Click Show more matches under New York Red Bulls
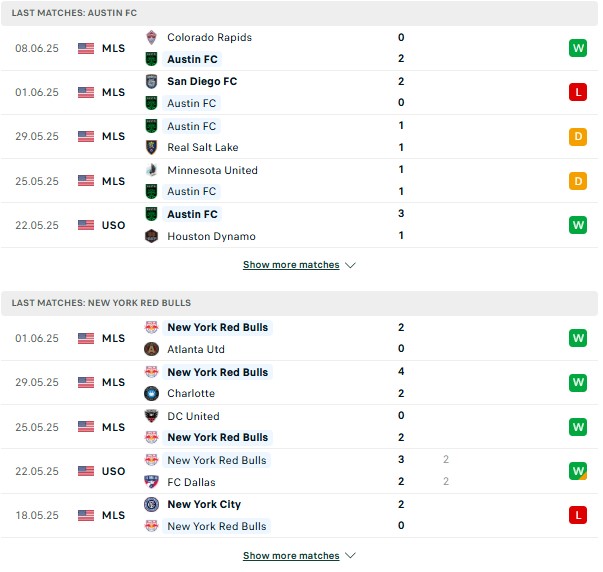The image size is (603, 572). (x=291, y=555)
